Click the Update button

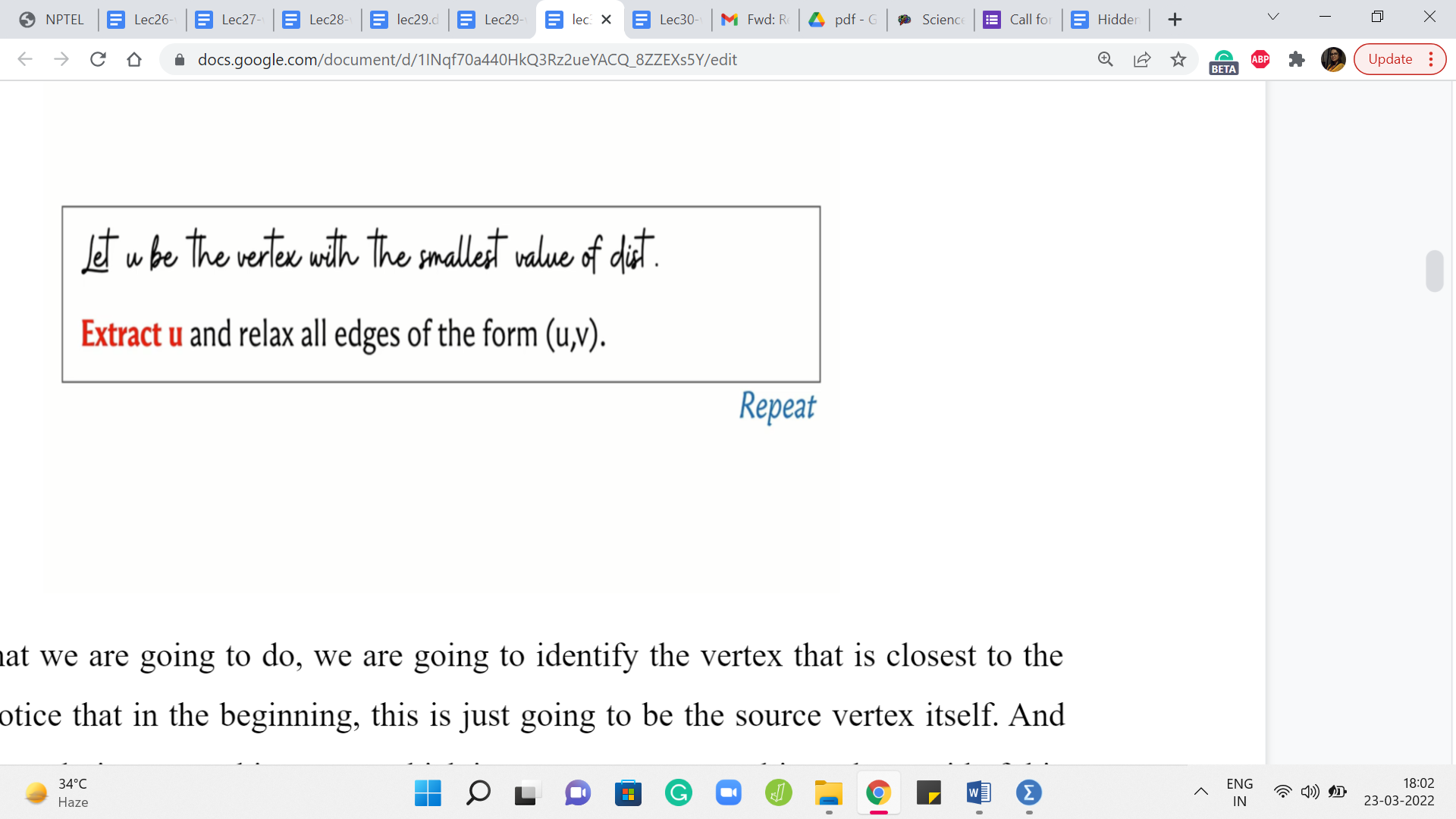pos(1390,59)
